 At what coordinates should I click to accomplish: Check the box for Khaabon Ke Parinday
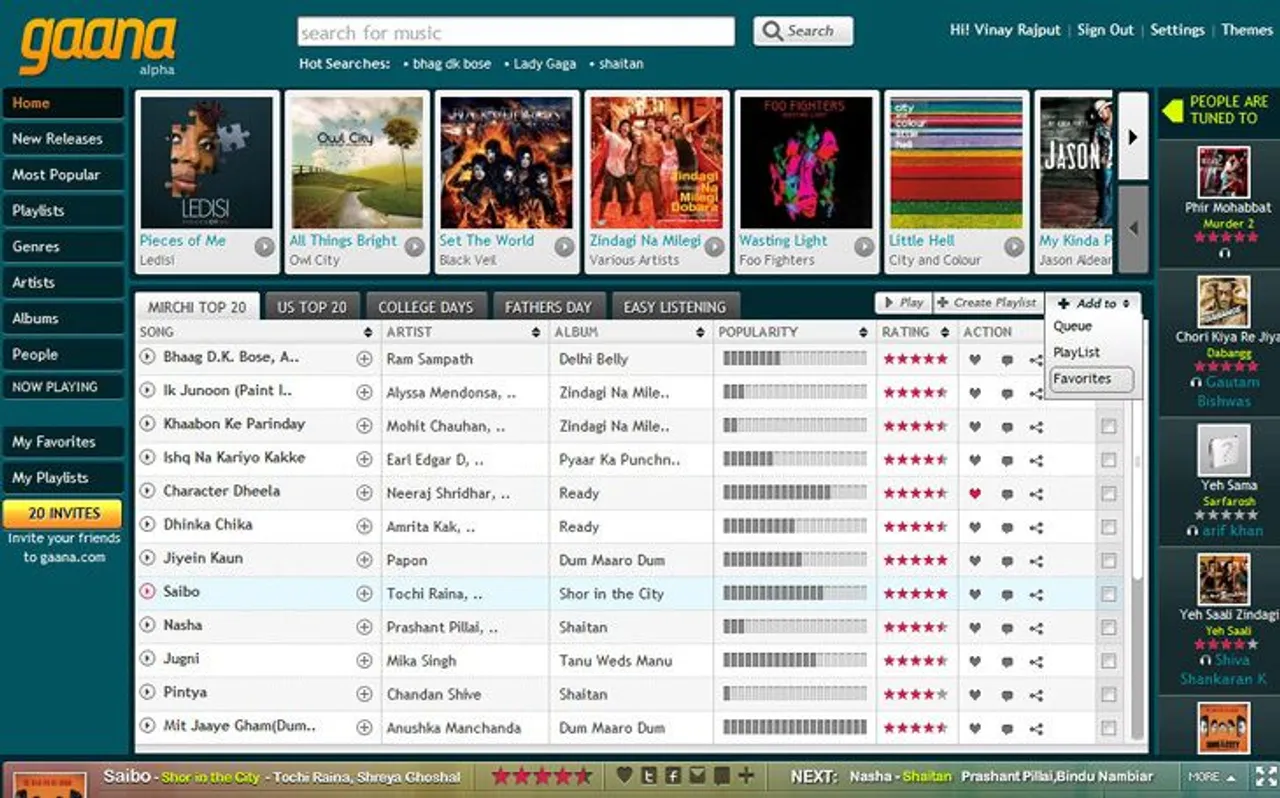1108,427
